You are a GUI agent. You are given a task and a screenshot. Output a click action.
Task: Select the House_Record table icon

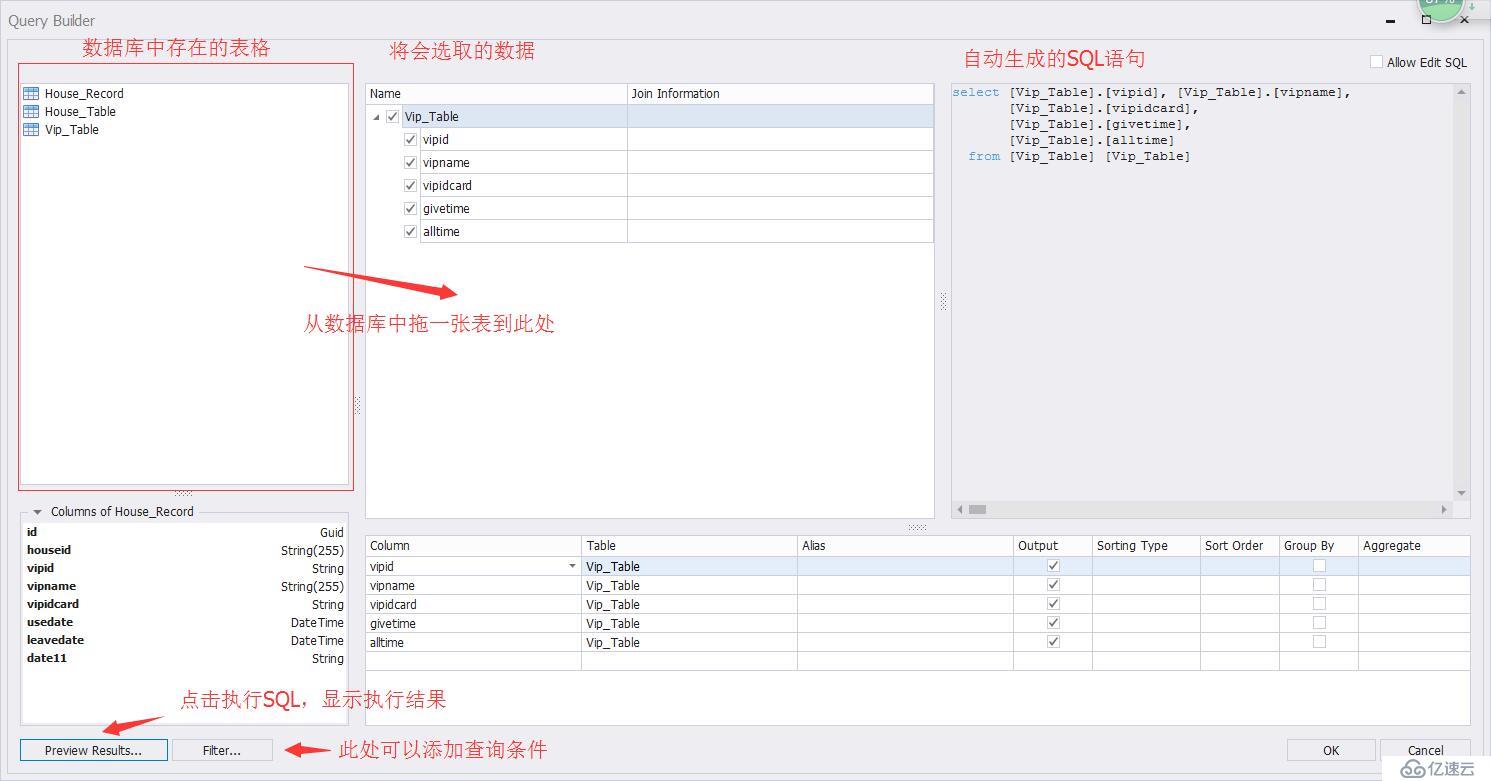[x=31, y=93]
